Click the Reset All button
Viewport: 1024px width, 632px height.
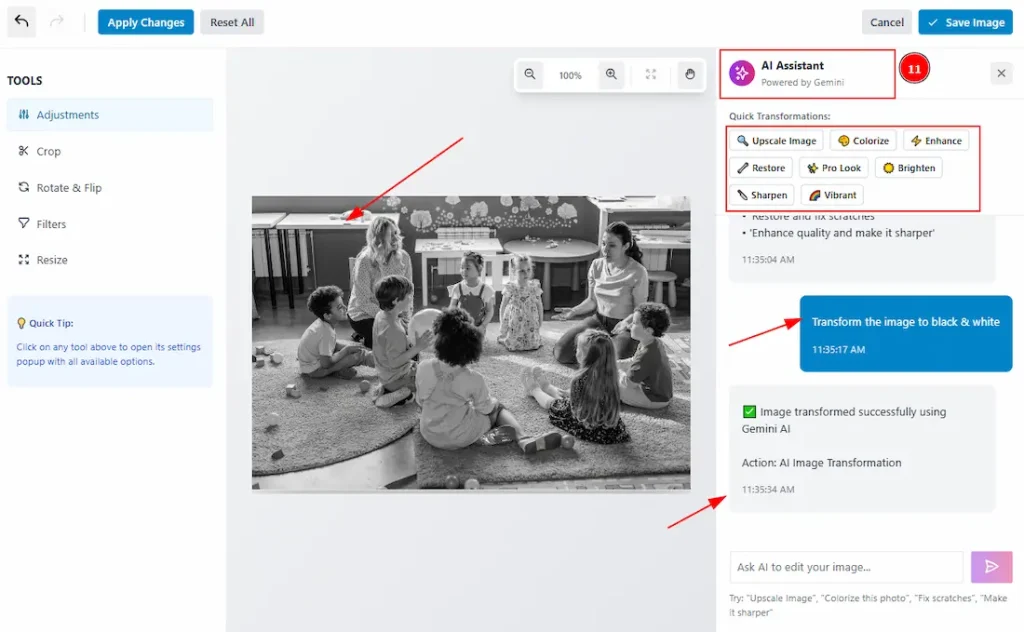(231, 22)
